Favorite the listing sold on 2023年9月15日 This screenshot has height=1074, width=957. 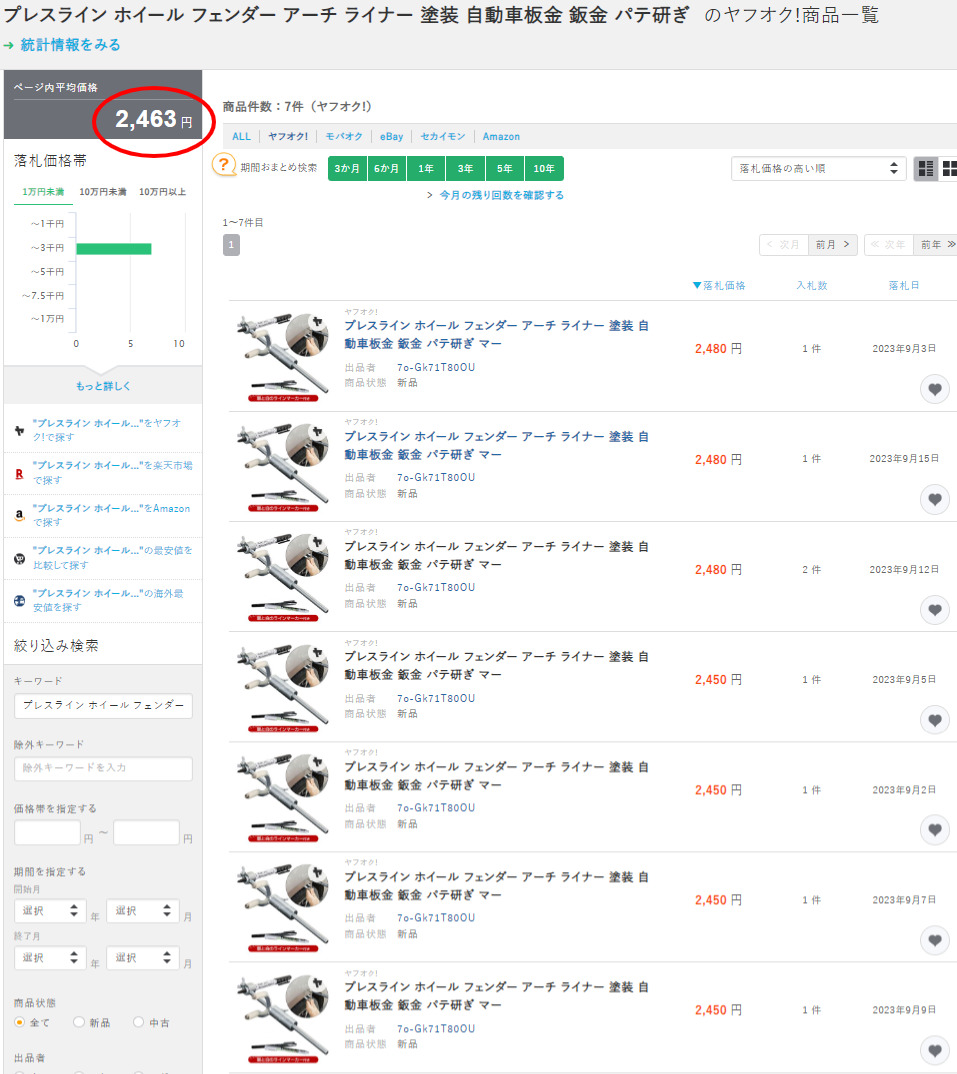point(934,499)
